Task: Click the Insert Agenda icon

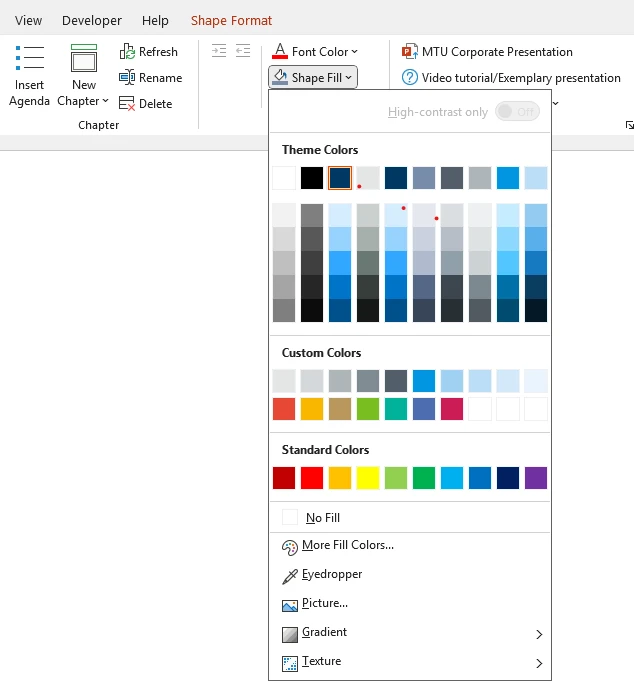Action: click(x=30, y=58)
